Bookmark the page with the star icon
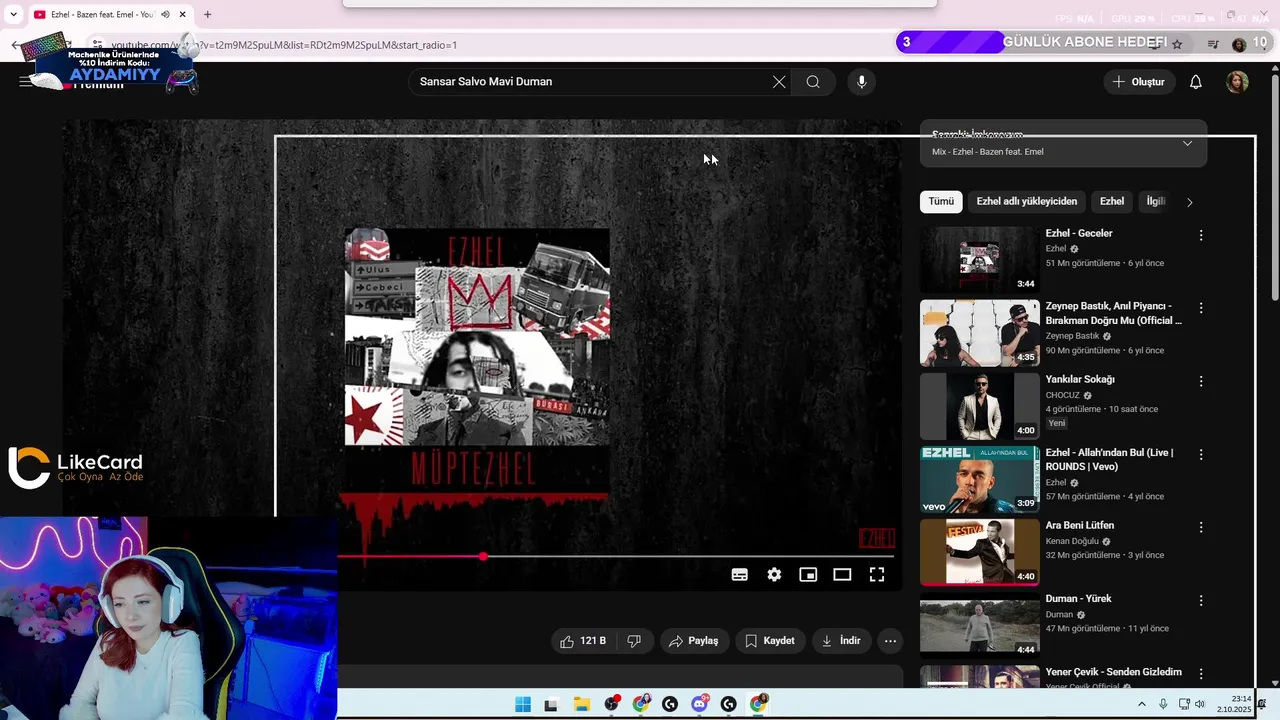The width and height of the screenshot is (1280, 720). point(1177,44)
